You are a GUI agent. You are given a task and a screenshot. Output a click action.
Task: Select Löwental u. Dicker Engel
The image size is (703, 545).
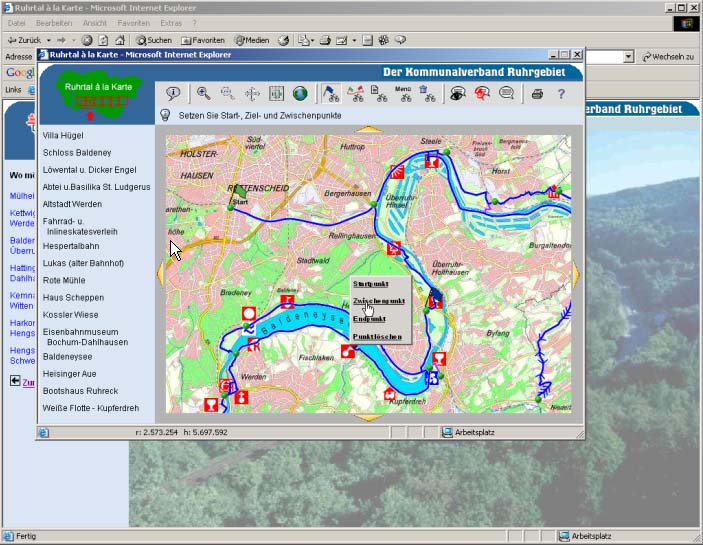[89, 170]
